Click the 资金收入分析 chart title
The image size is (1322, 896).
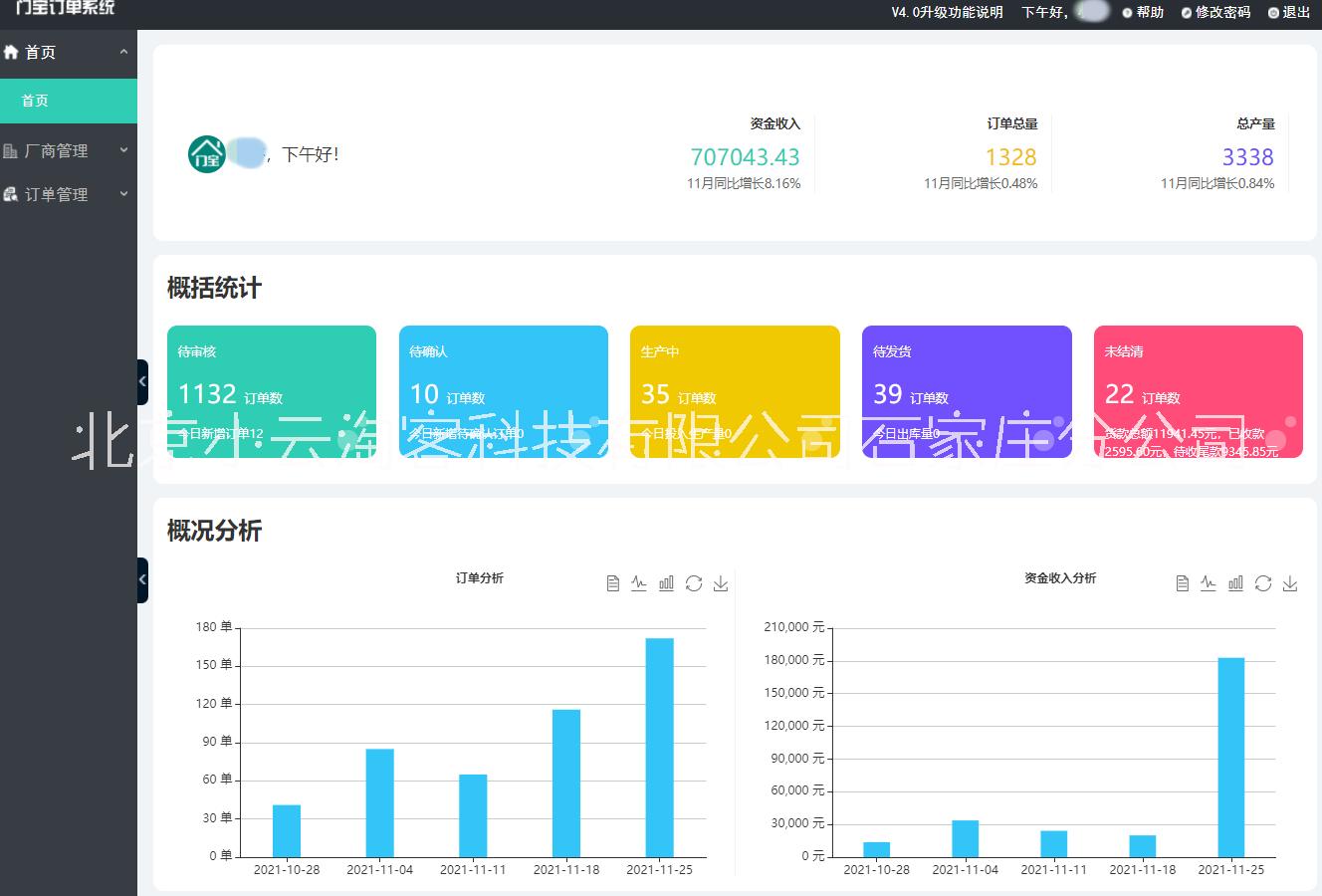1060,578
